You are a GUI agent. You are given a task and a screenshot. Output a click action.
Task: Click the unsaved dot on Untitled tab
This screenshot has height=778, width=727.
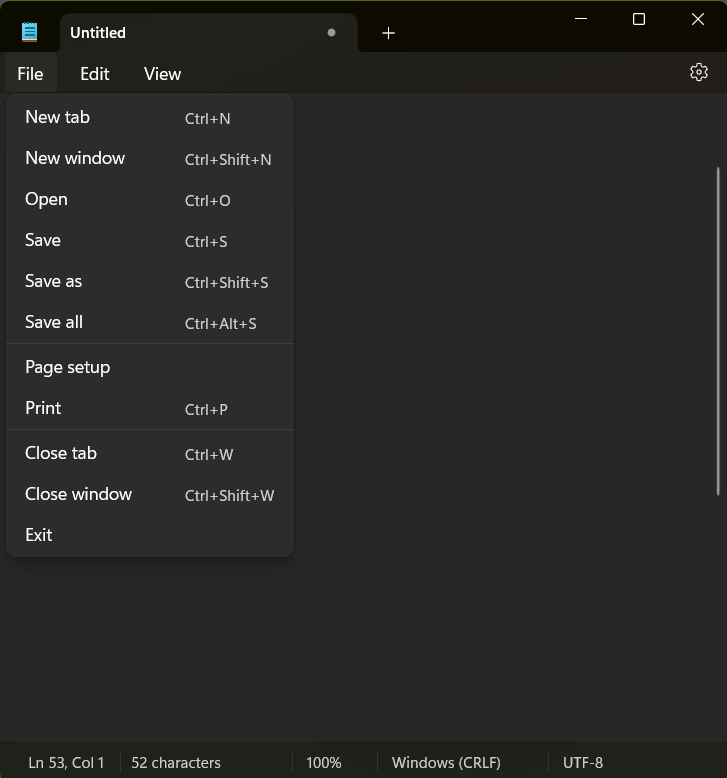[331, 33]
